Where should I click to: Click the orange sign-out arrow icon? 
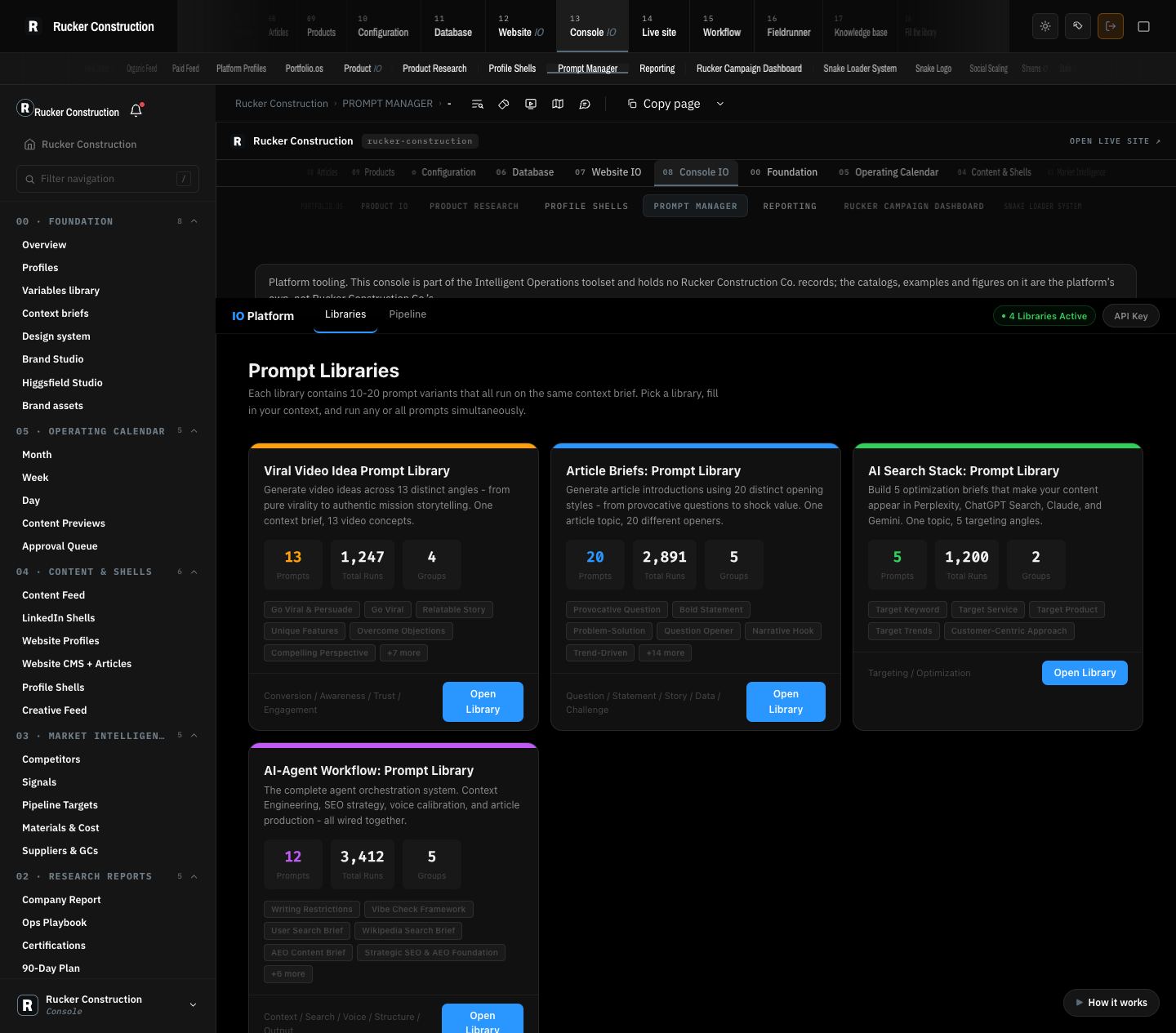(x=1111, y=26)
